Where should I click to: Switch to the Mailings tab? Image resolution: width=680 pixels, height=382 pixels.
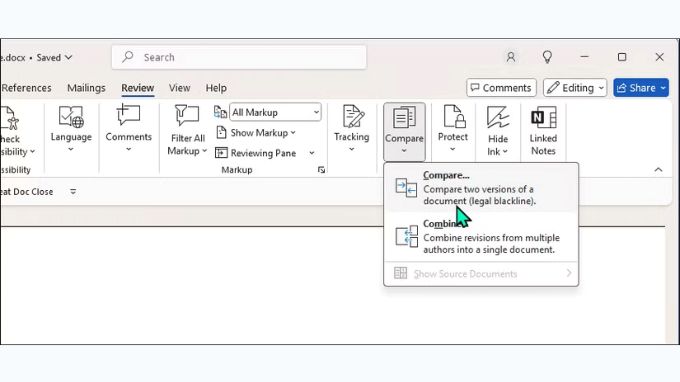(86, 88)
